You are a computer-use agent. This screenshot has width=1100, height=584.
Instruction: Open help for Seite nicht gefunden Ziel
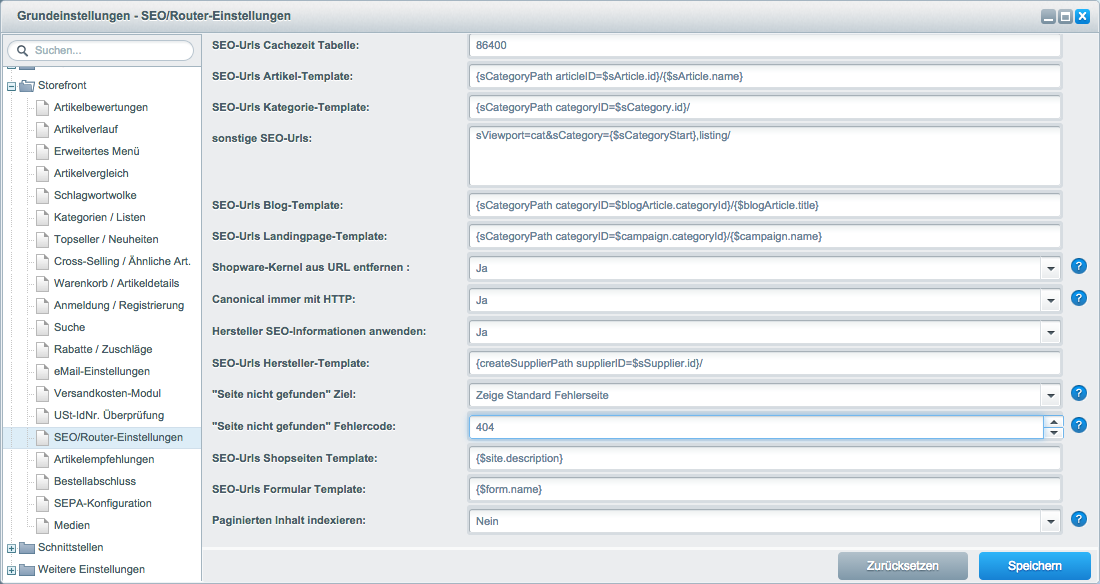pos(1078,393)
